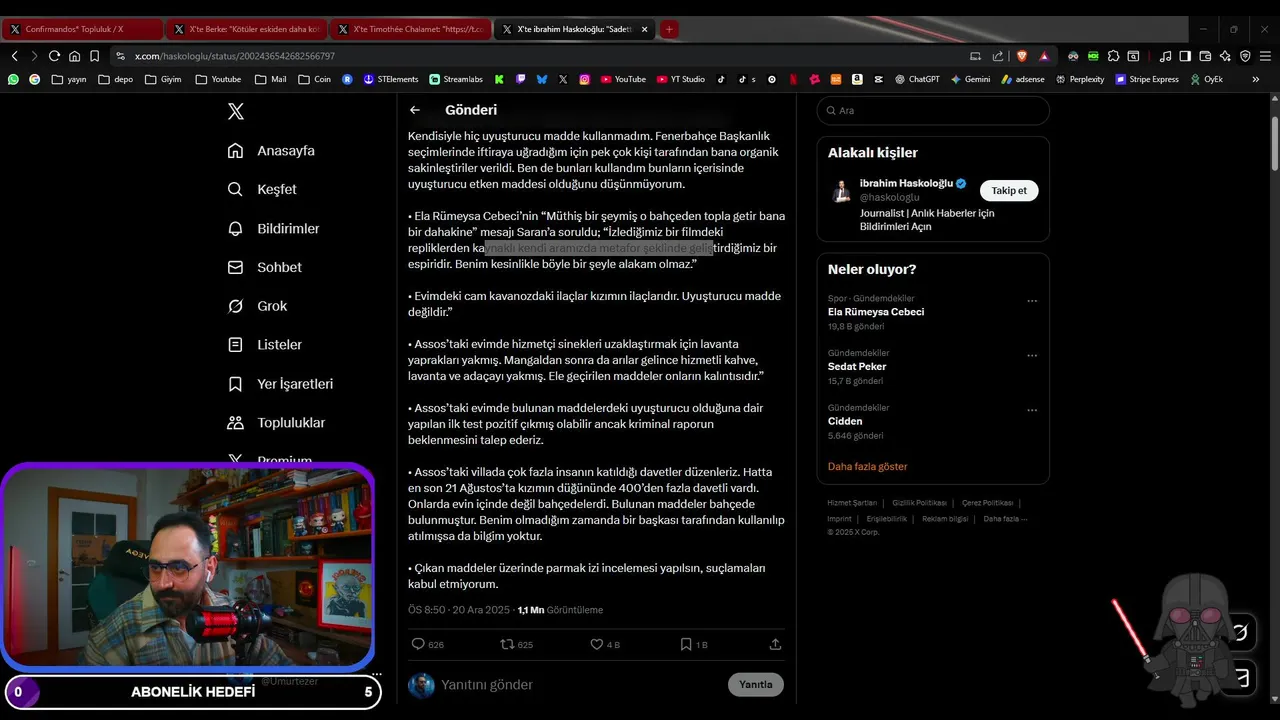Screen dimensions: 1280x720
Task: Toggle the browser sidebar panel
Action: tap(1185, 56)
